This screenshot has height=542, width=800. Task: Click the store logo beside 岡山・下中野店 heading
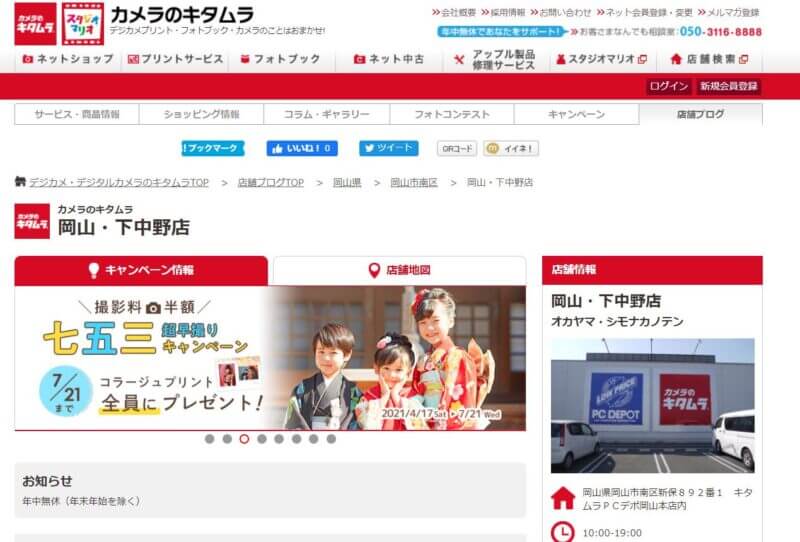32,221
